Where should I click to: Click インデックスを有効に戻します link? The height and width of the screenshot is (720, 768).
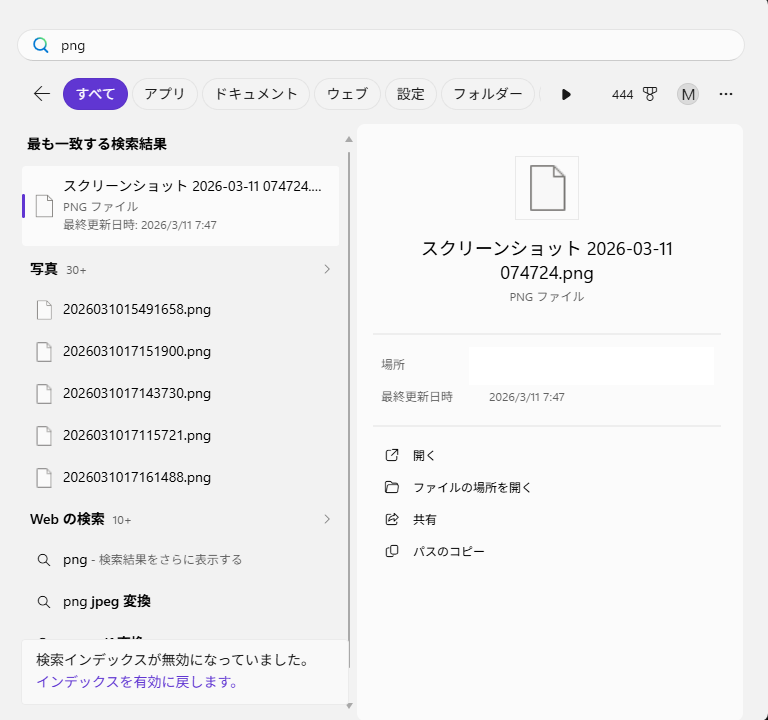pos(138,682)
